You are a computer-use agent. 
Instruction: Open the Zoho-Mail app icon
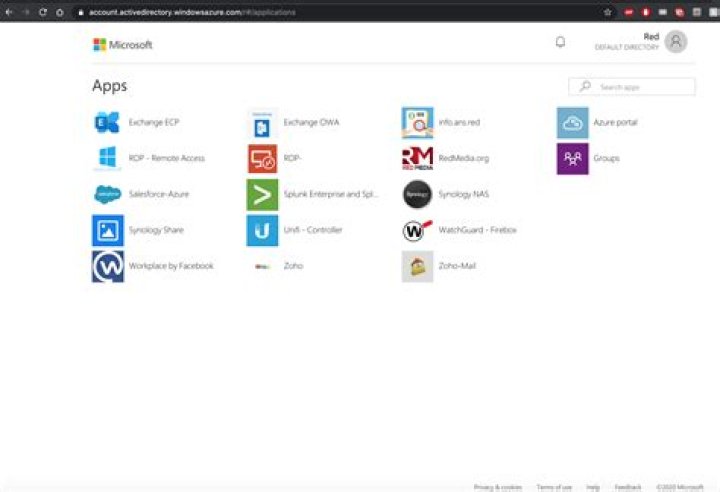417,266
